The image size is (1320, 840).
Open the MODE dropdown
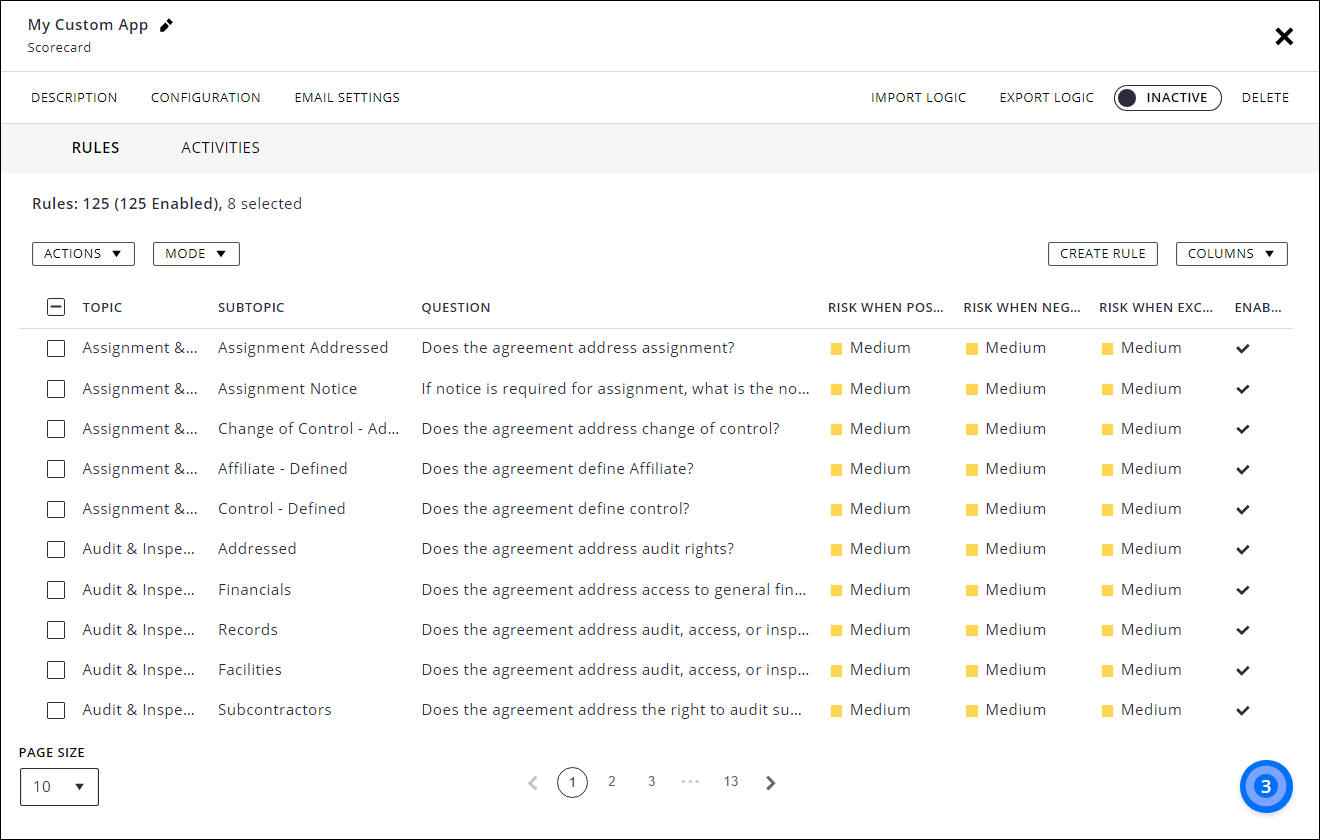pos(196,253)
